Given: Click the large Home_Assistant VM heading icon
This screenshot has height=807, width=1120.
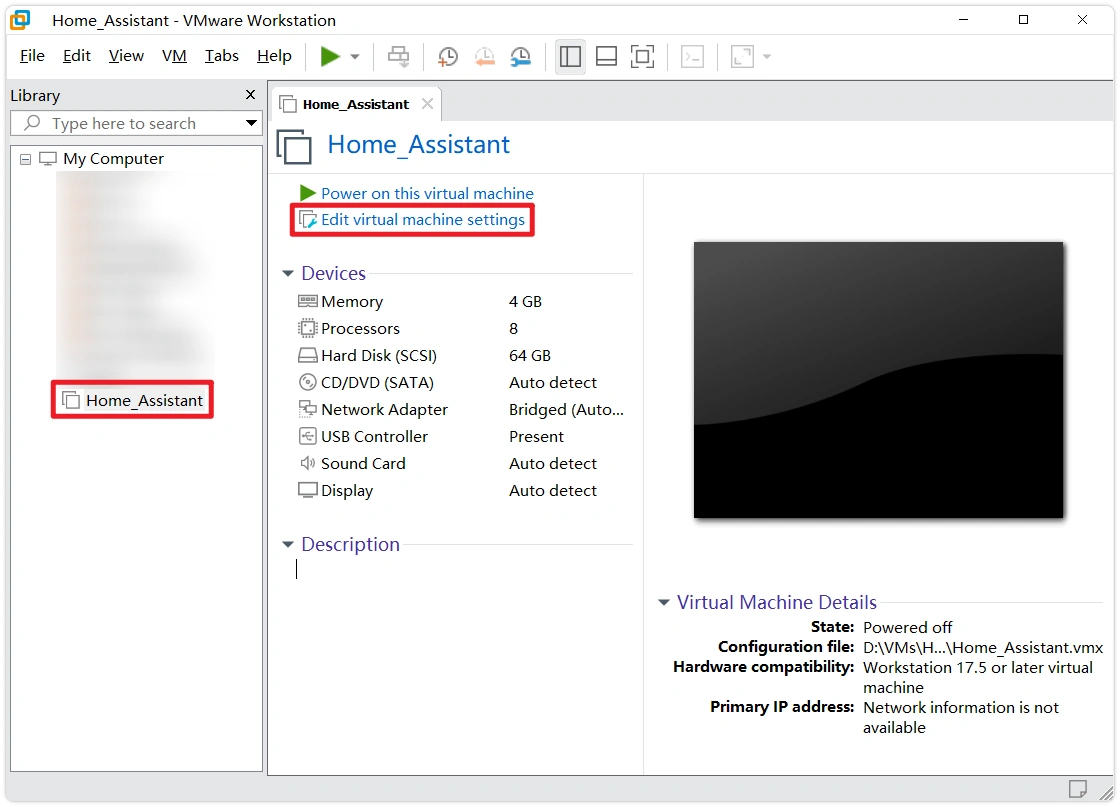Looking at the screenshot, I should point(294,146).
